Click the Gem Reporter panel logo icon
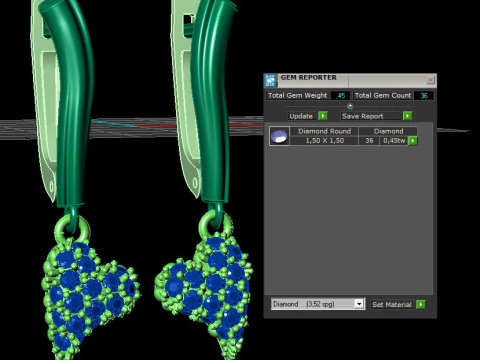The height and width of the screenshot is (360, 480). [x=270, y=80]
